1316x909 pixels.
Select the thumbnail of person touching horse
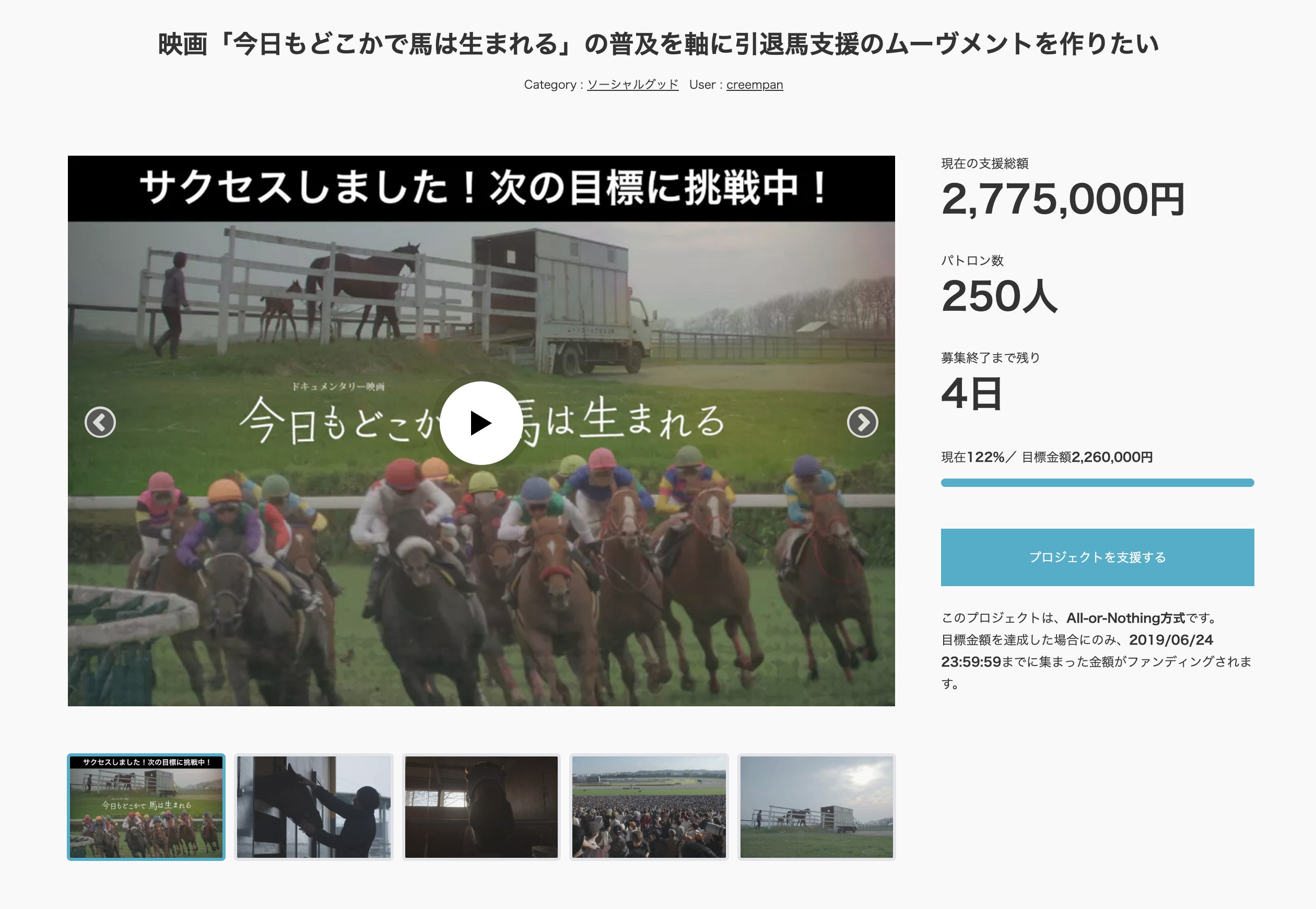(x=314, y=807)
